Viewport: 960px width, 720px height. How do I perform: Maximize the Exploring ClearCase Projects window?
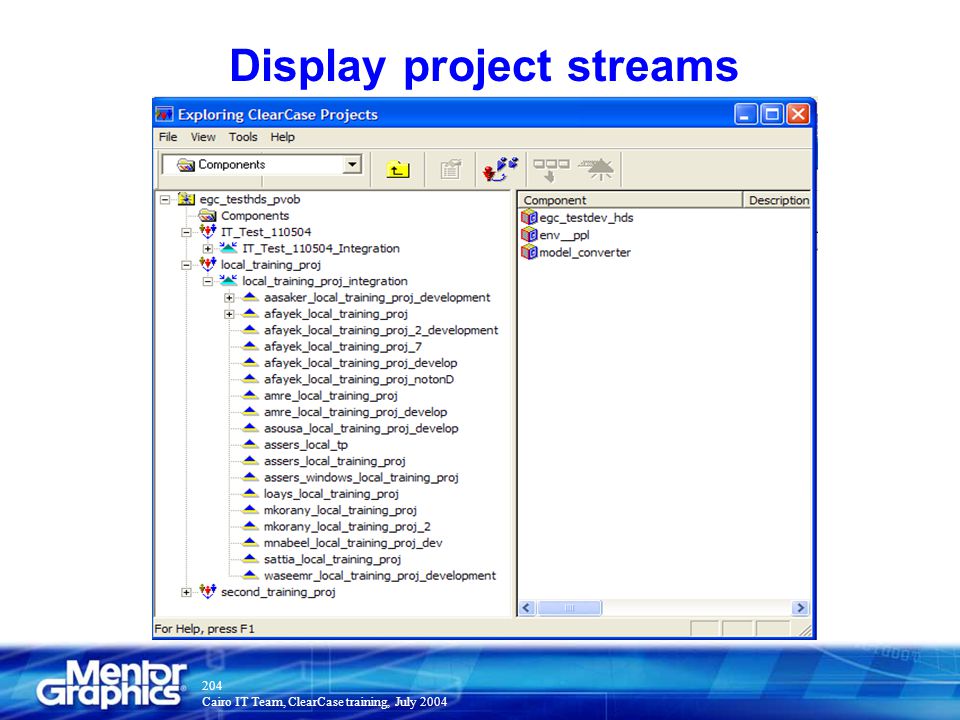click(x=772, y=114)
